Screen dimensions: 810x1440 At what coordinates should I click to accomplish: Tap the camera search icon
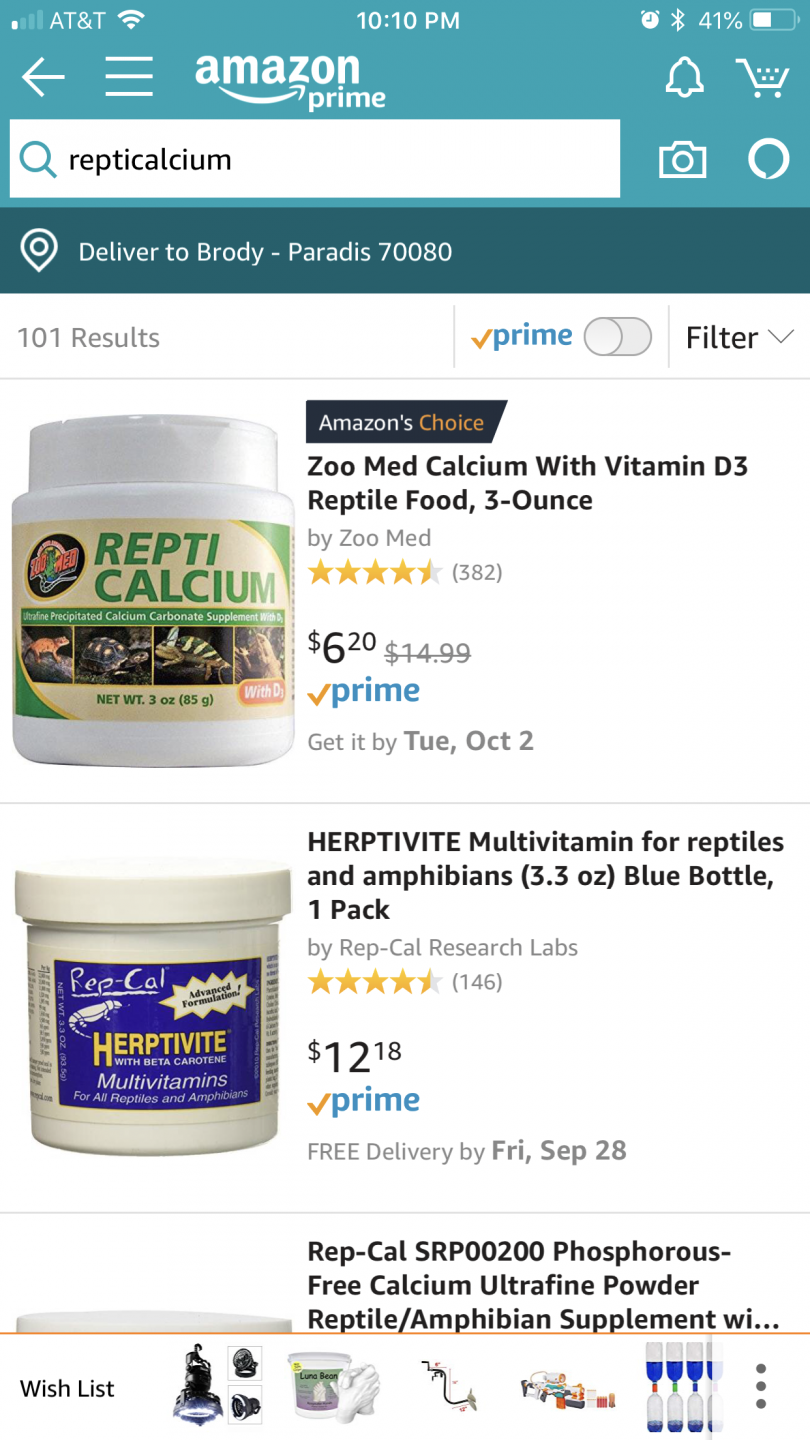click(682, 160)
